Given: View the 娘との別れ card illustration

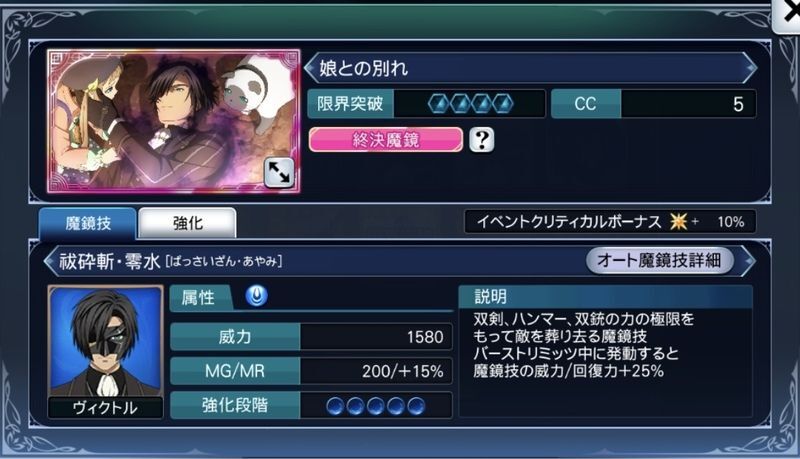Looking at the screenshot, I should tap(174, 121).
